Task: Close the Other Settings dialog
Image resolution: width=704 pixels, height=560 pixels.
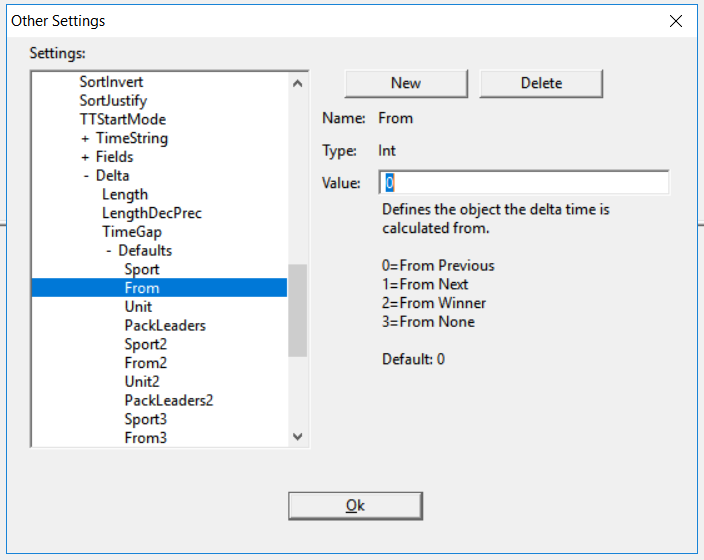Action: 675,21
